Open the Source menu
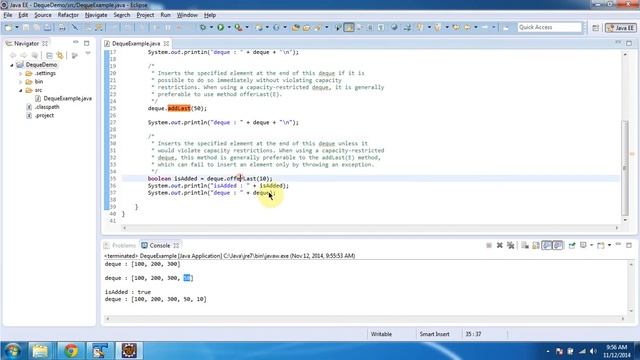Screen dimensions: 640x360 click(x=43, y=15)
